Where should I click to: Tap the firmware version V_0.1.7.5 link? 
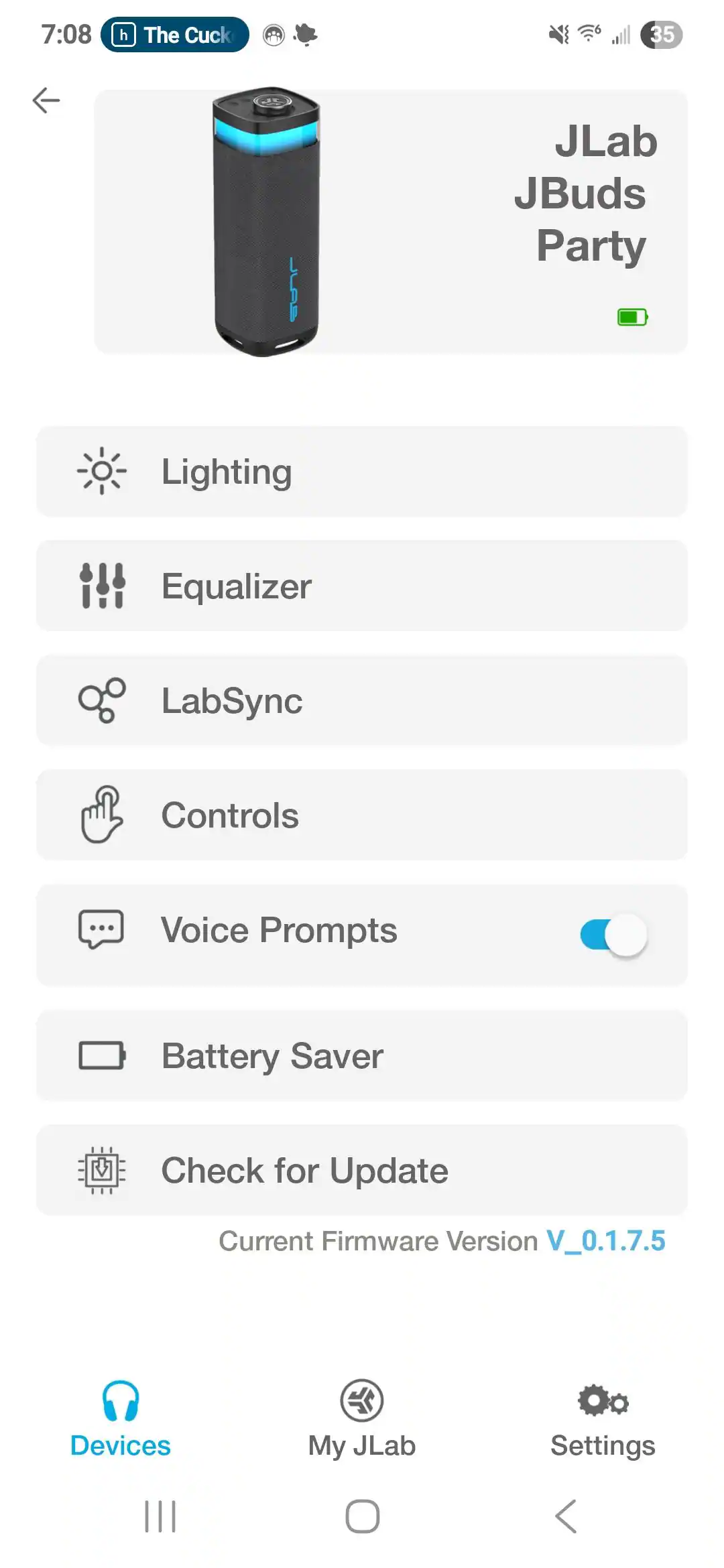coord(606,1241)
